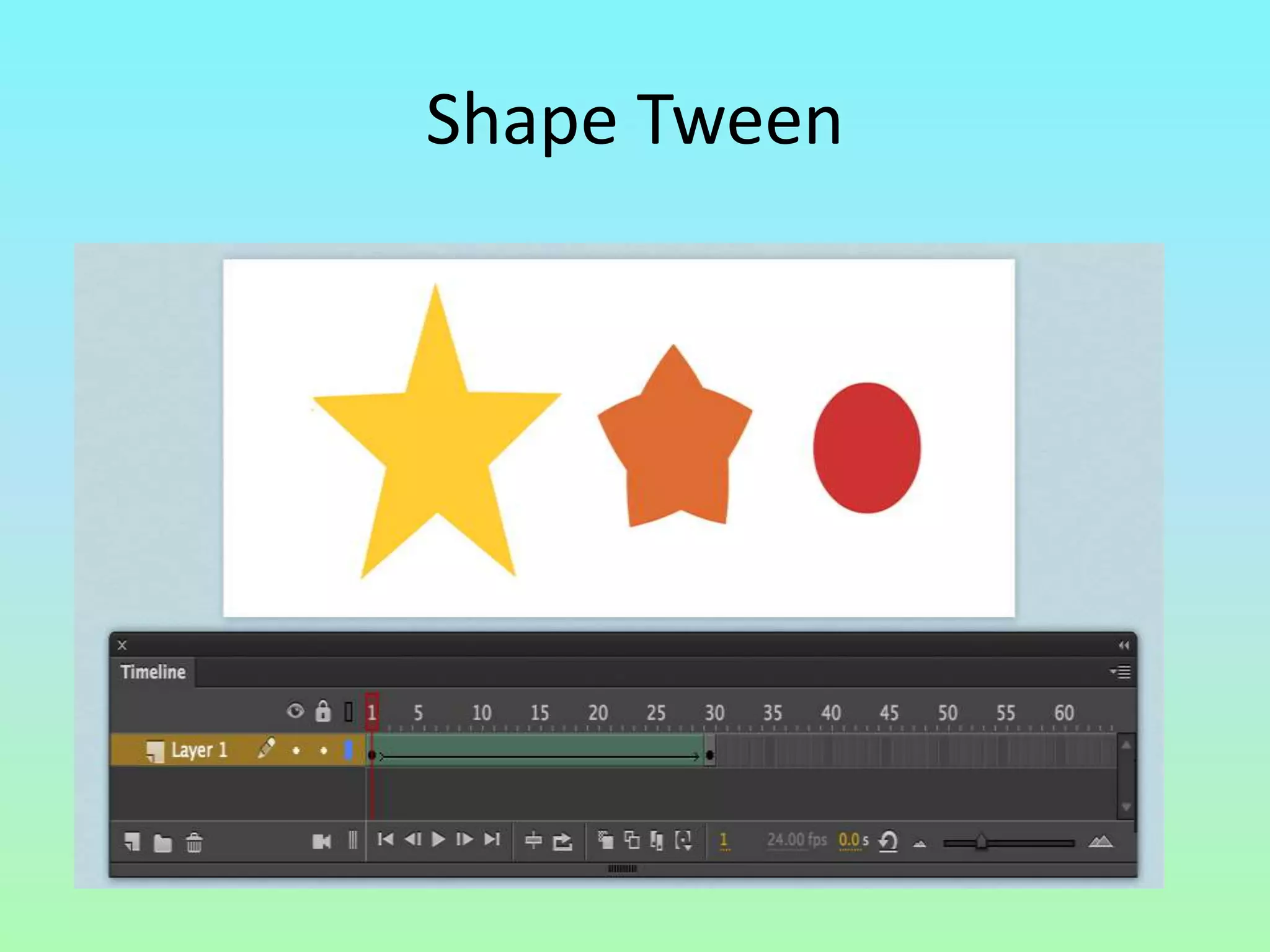Collapse the panel with double arrows
The image size is (1270, 952).
click(x=1124, y=645)
